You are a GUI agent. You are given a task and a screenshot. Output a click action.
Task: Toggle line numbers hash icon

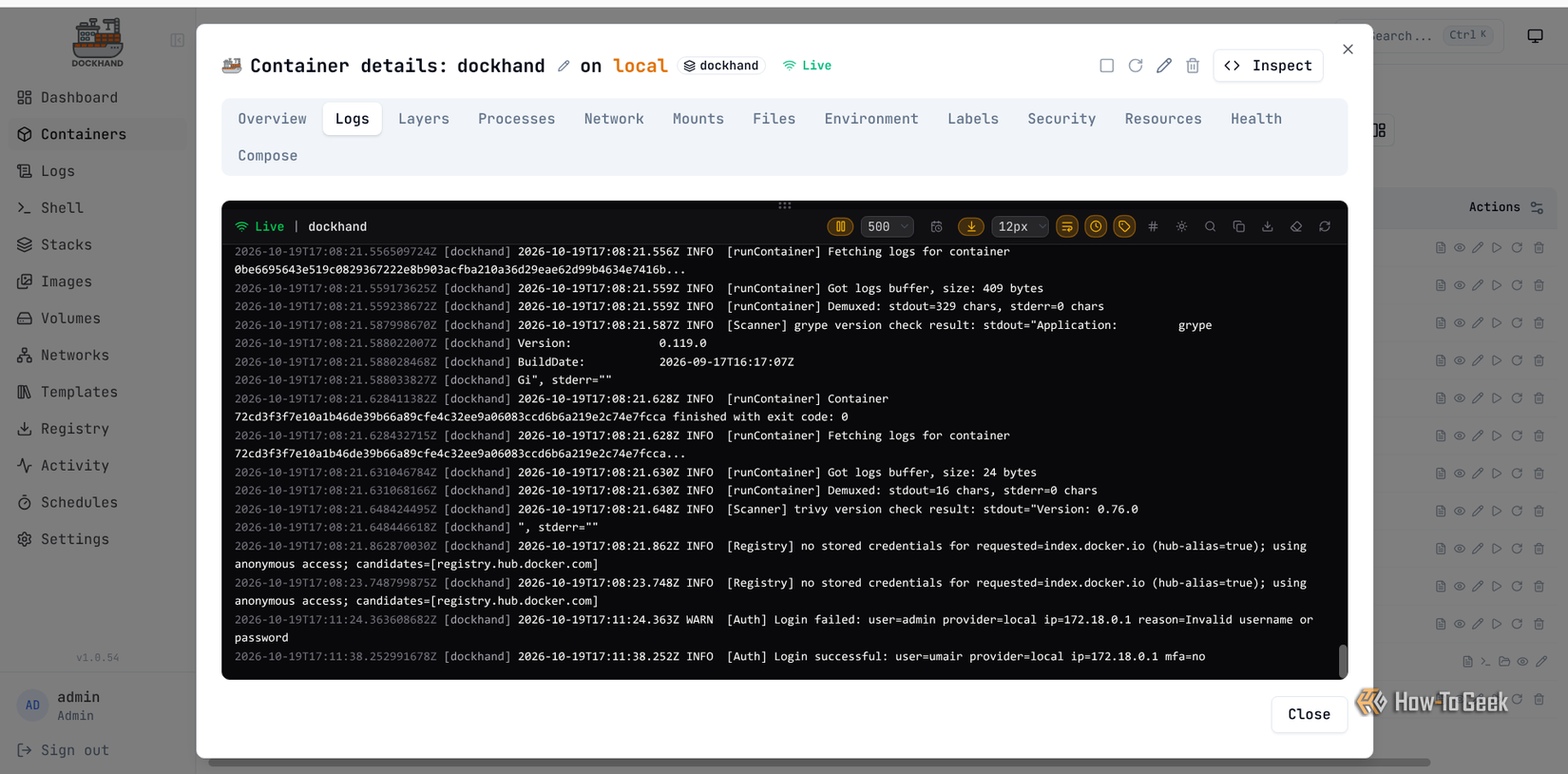pos(1153,226)
